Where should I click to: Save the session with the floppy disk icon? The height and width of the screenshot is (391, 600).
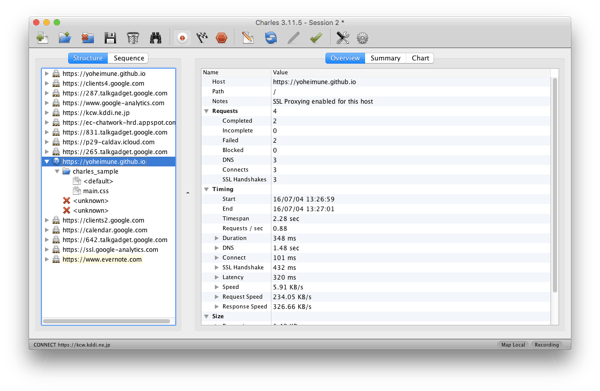coord(110,38)
